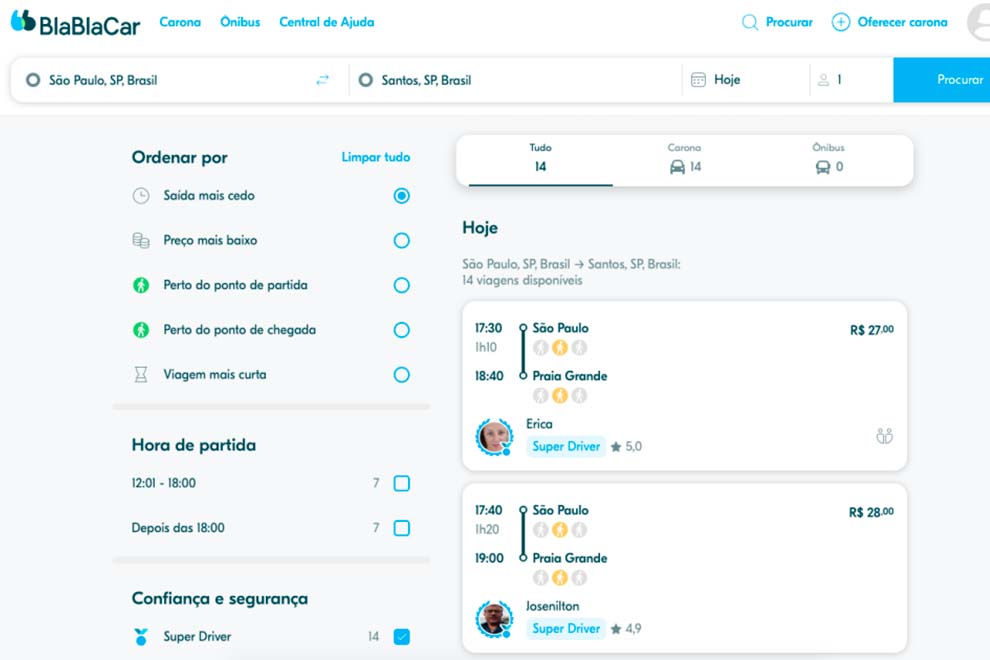Select the Saída mais cedo radio button
Screen dimensions: 990x660
point(402,196)
